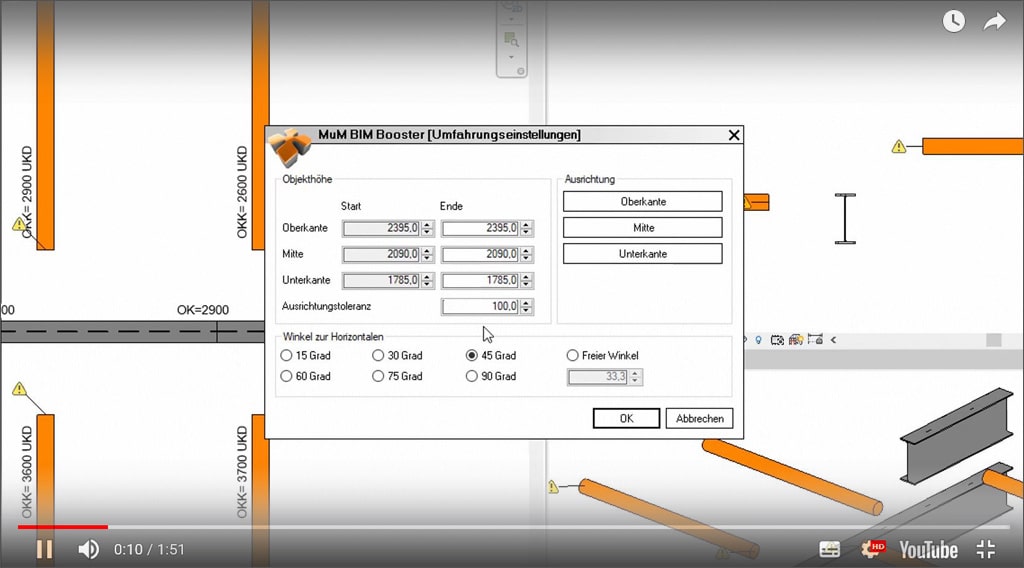Select the gray steel I-beam in 3D view
The height and width of the screenshot is (568, 1024).
point(957,435)
